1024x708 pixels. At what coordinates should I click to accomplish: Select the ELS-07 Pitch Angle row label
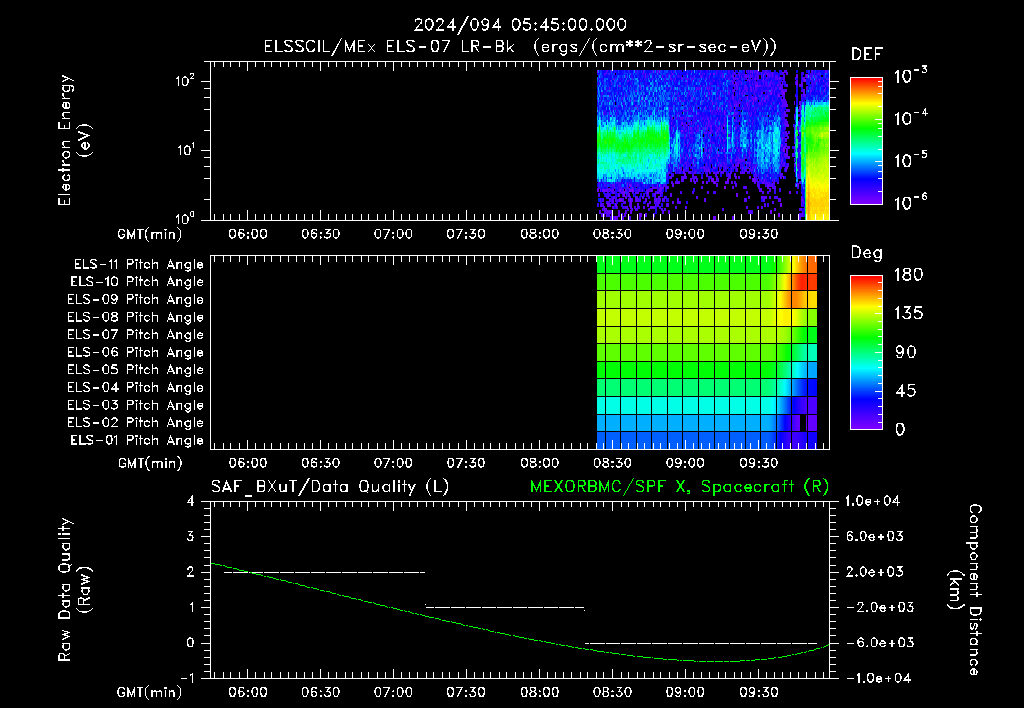135,335
